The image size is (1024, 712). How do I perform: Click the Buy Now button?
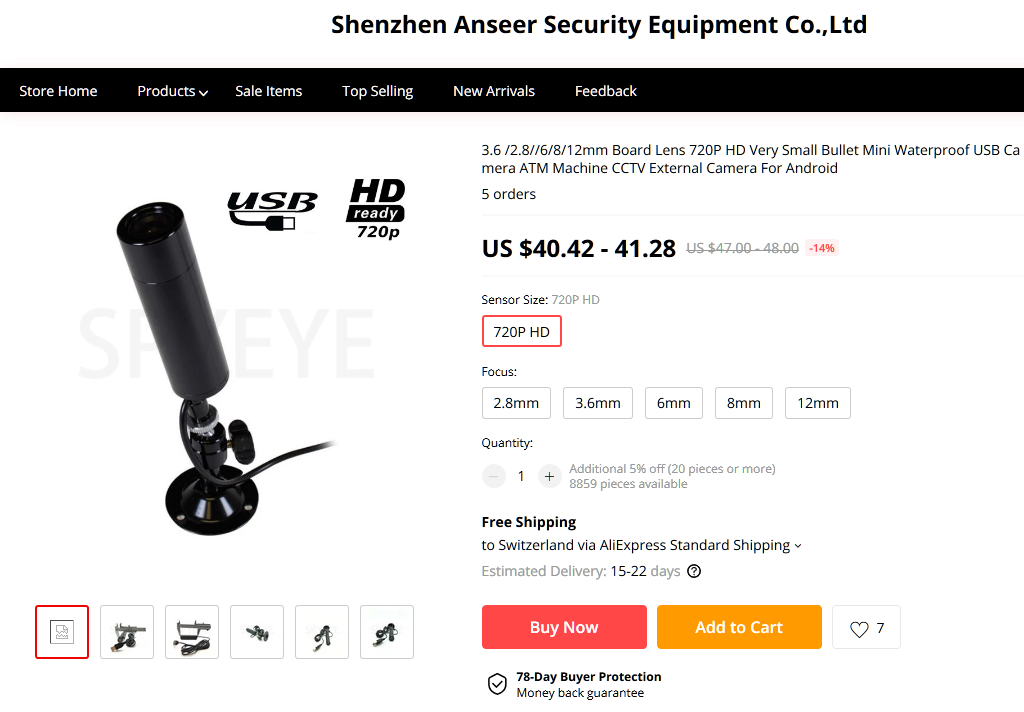click(564, 627)
